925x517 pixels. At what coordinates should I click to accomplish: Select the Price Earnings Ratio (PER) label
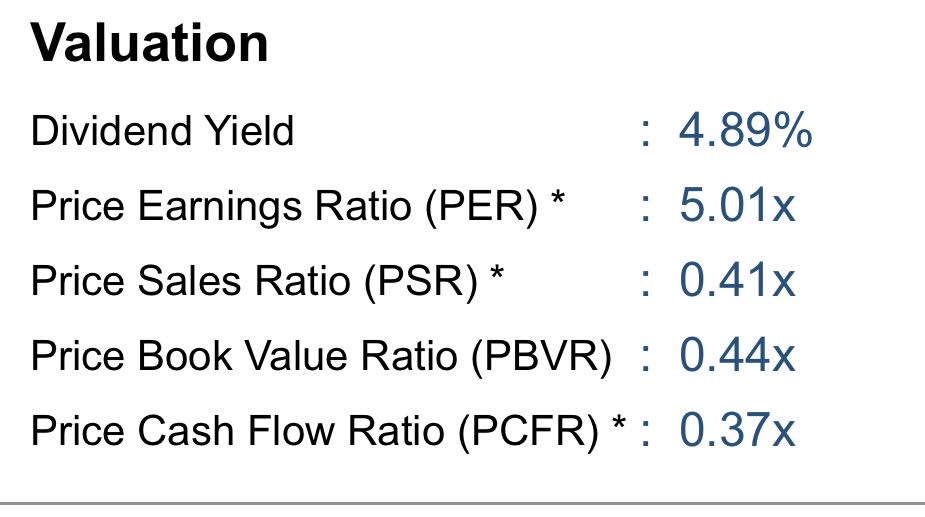click(284, 206)
